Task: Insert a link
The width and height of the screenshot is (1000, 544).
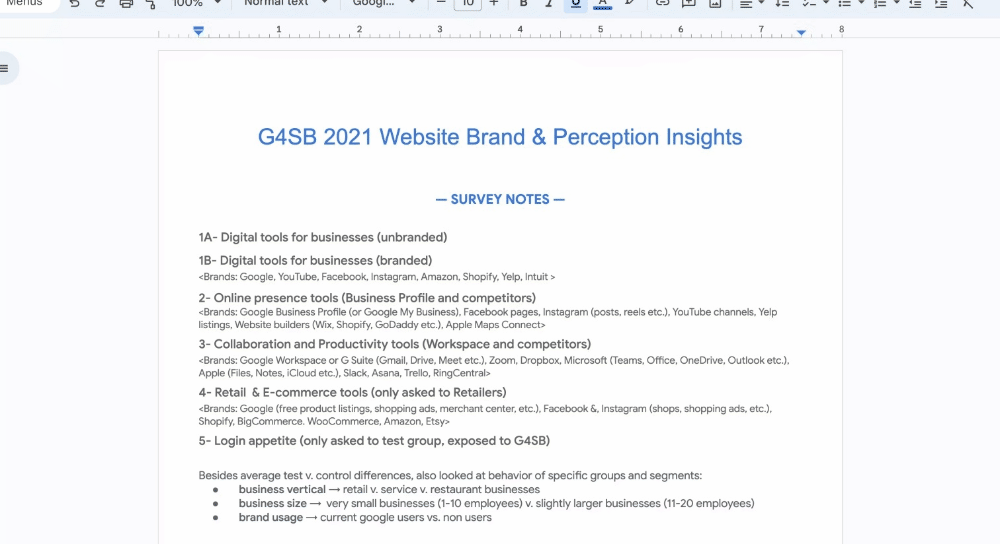Action: tap(662, 3)
